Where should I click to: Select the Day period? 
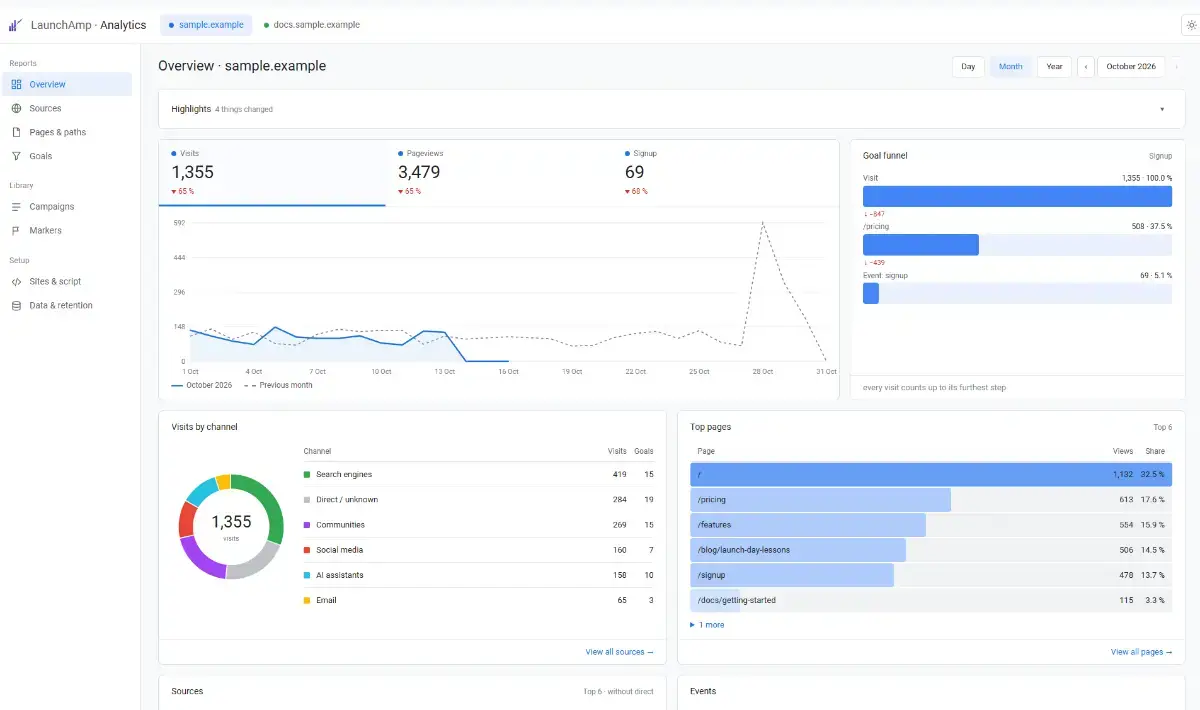tap(968, 67)
